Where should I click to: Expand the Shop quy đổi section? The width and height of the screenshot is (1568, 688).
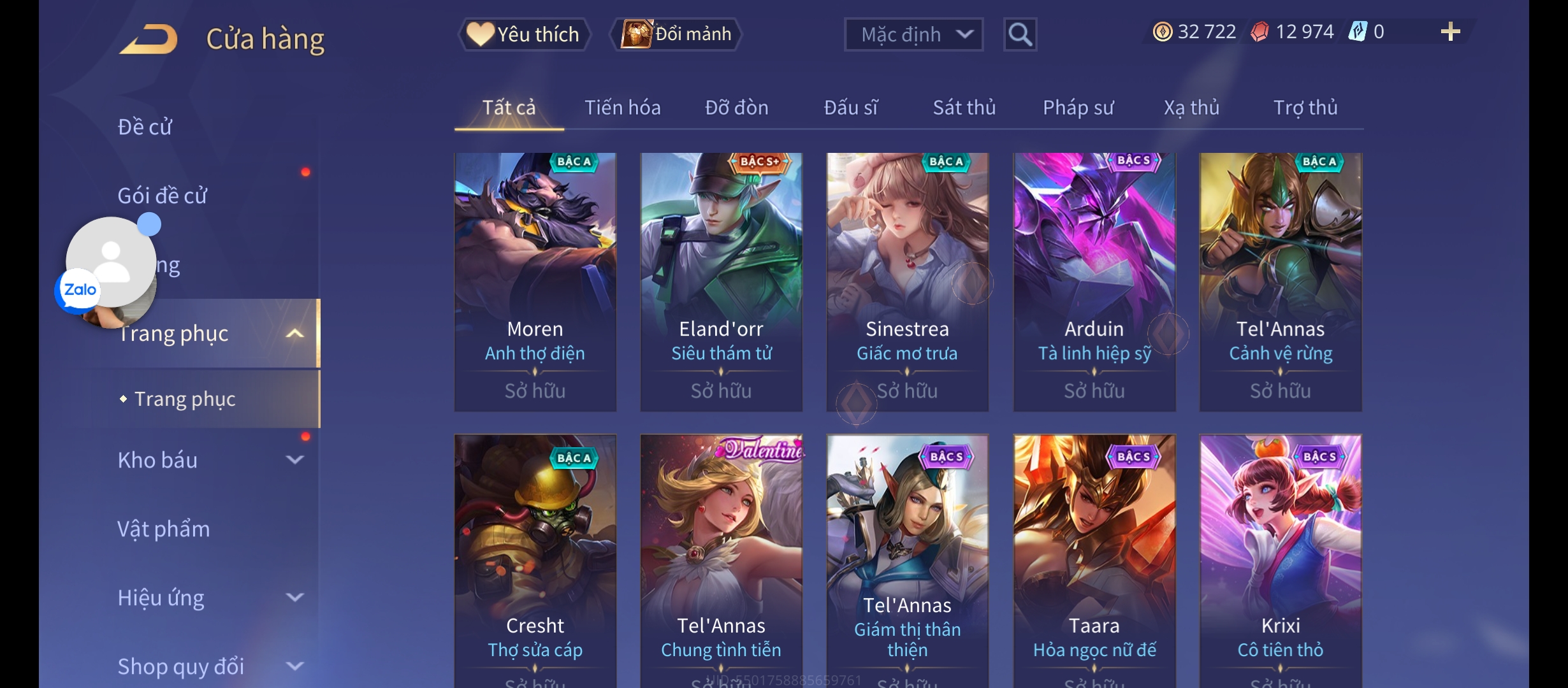(294, 666)
